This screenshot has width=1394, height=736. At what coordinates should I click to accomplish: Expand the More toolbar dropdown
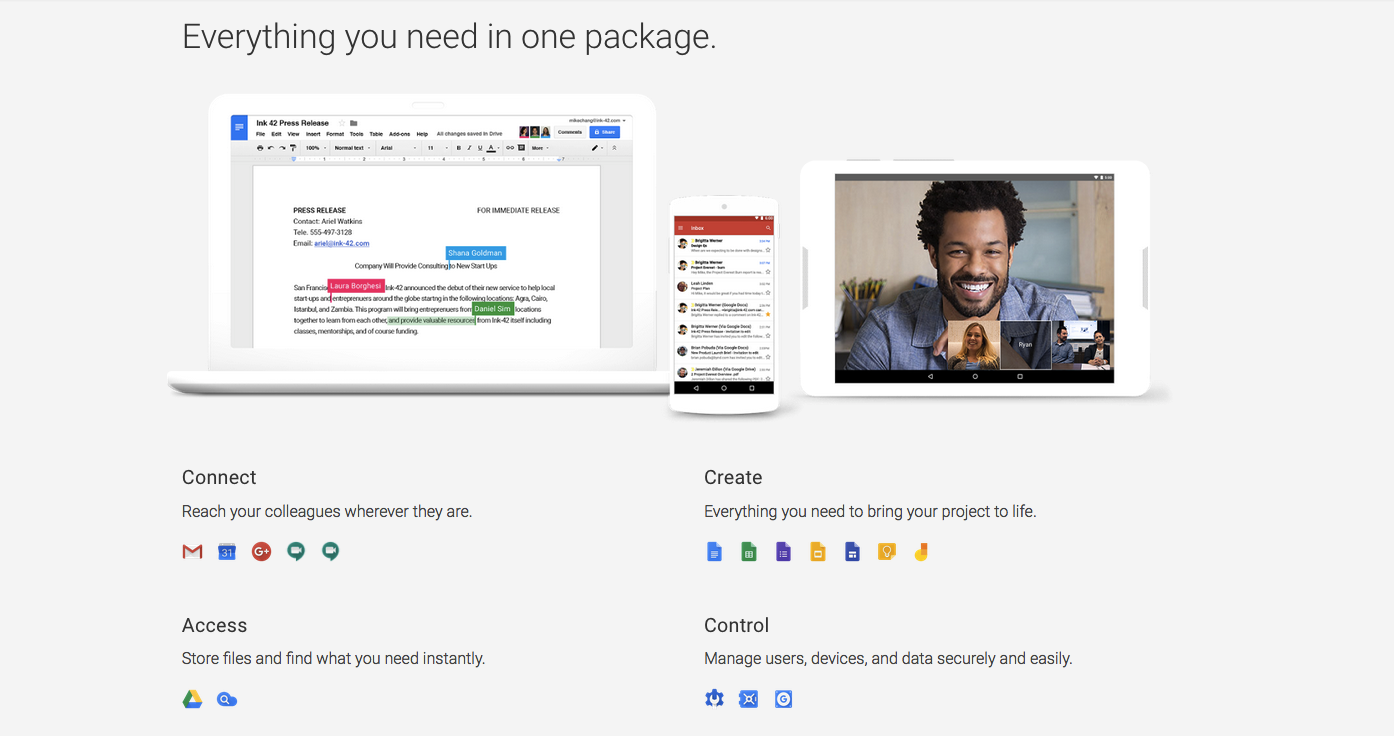pos(541,148)
